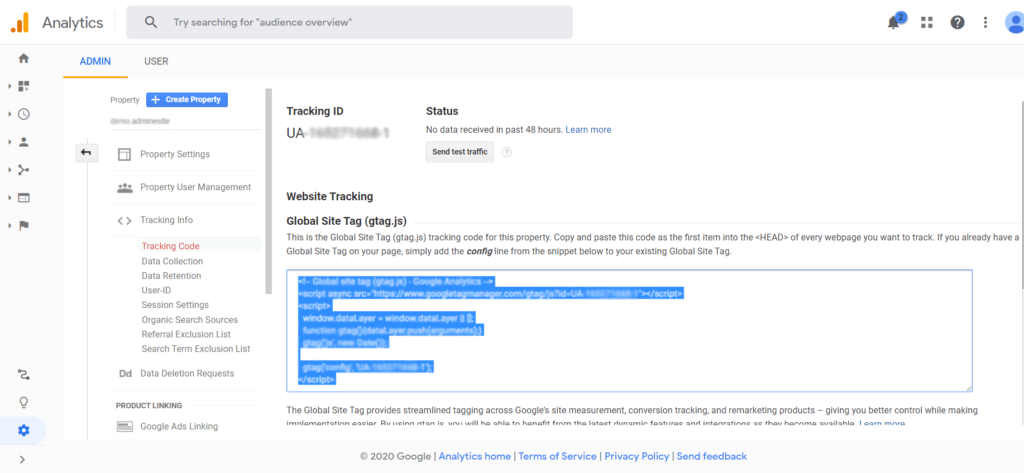1024x473 pixels.
Task: Expand the Conversions sidebar arrow
Action: [9, 225]
